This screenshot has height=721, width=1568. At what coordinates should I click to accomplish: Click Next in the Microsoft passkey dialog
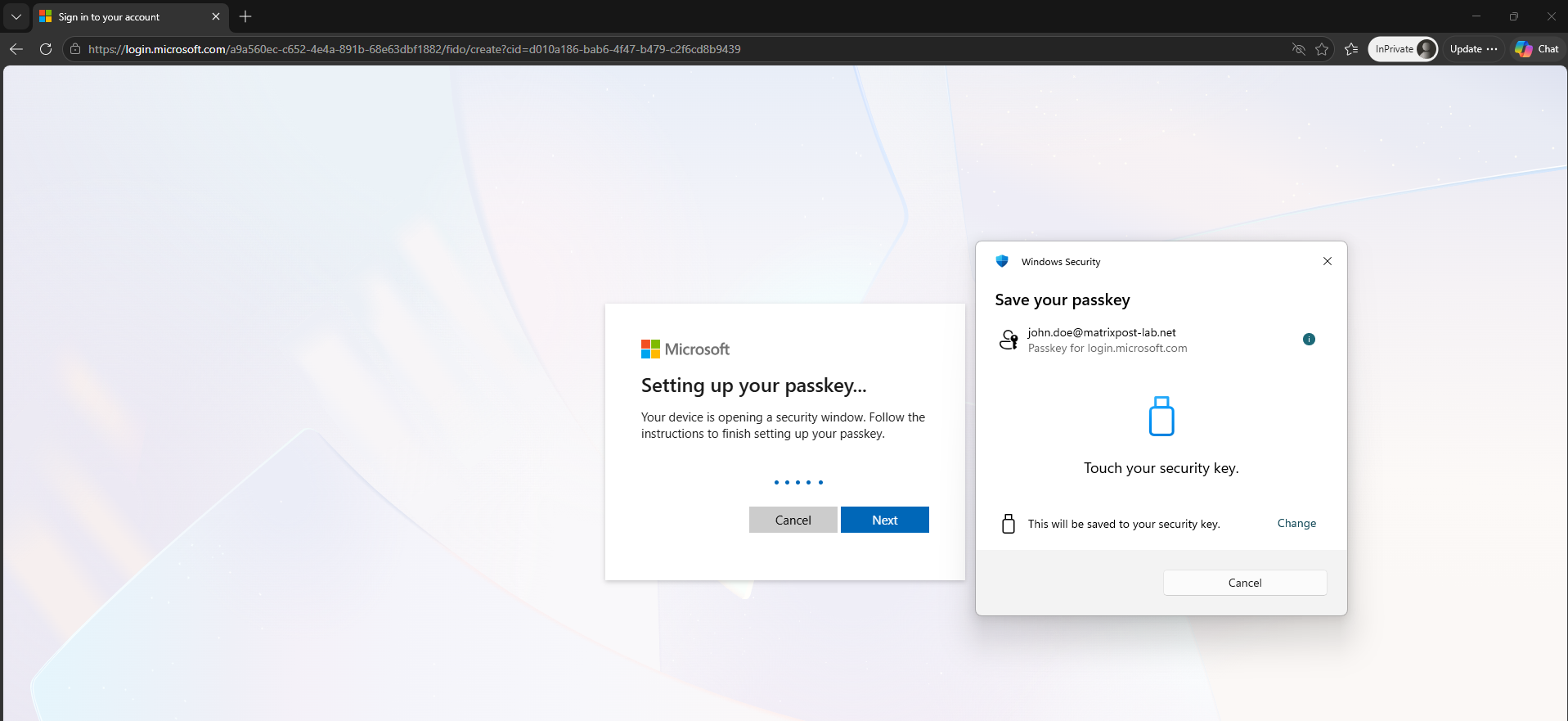point(884,520)
